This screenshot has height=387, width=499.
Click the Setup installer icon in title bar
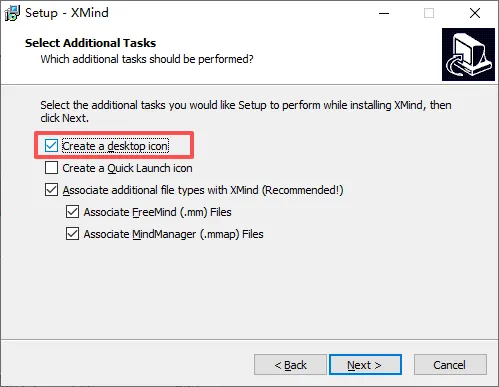12,13
